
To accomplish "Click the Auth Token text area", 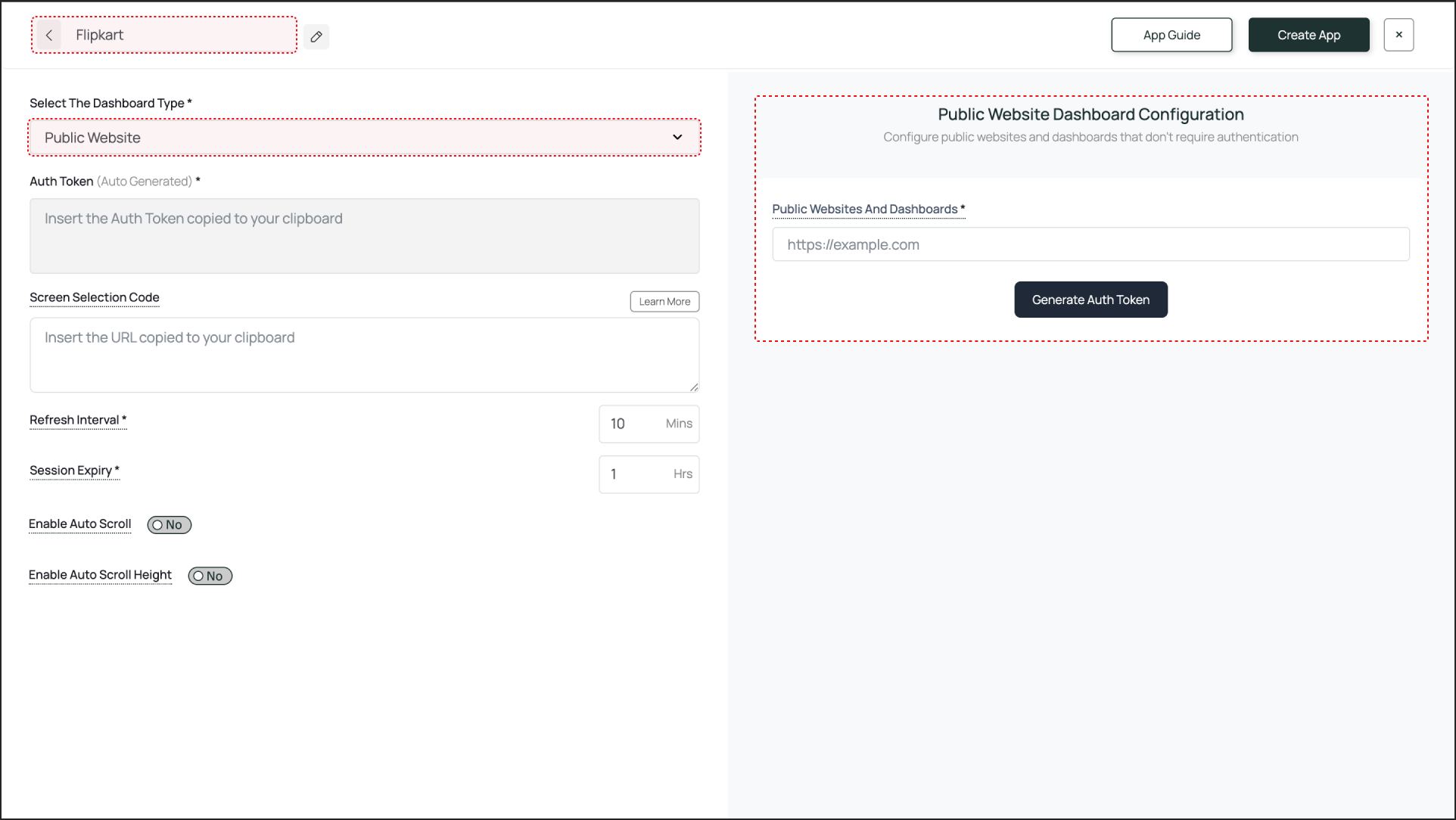I will tap(364, 236).
